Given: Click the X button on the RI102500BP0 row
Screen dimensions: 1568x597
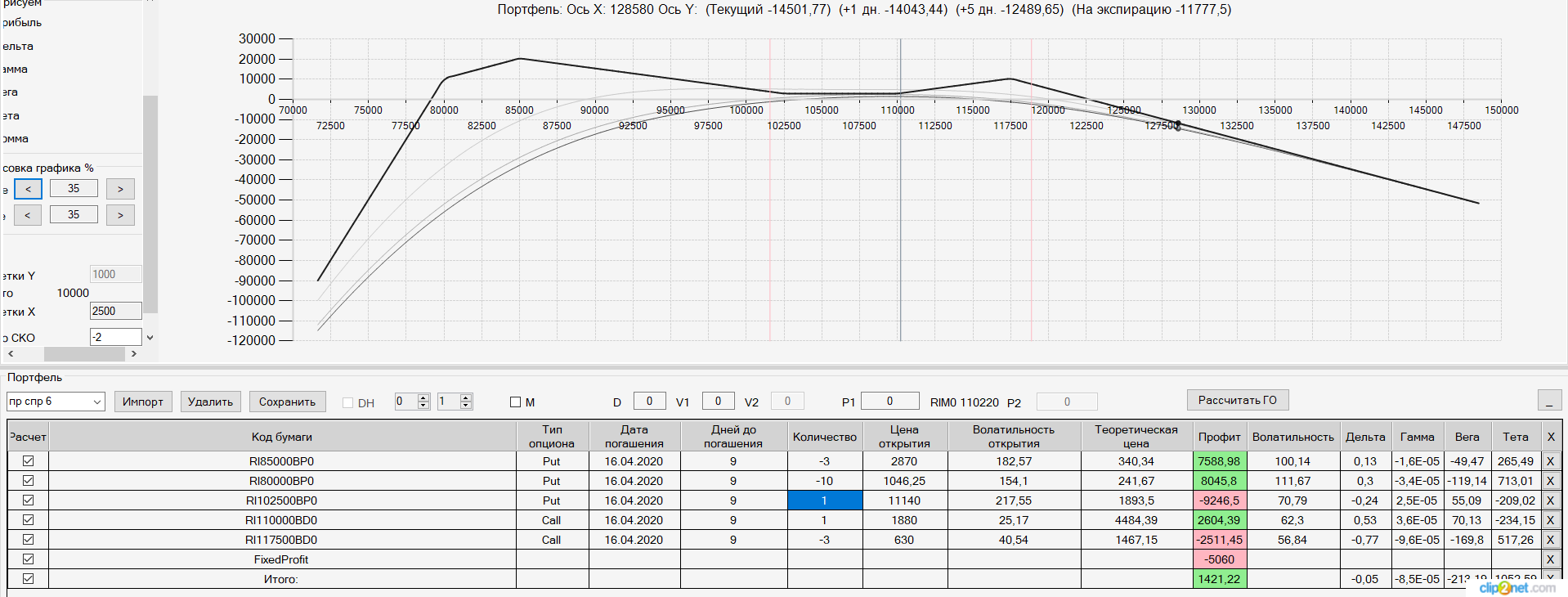Looking at the screenshot, I should [x=1550, y=500].
